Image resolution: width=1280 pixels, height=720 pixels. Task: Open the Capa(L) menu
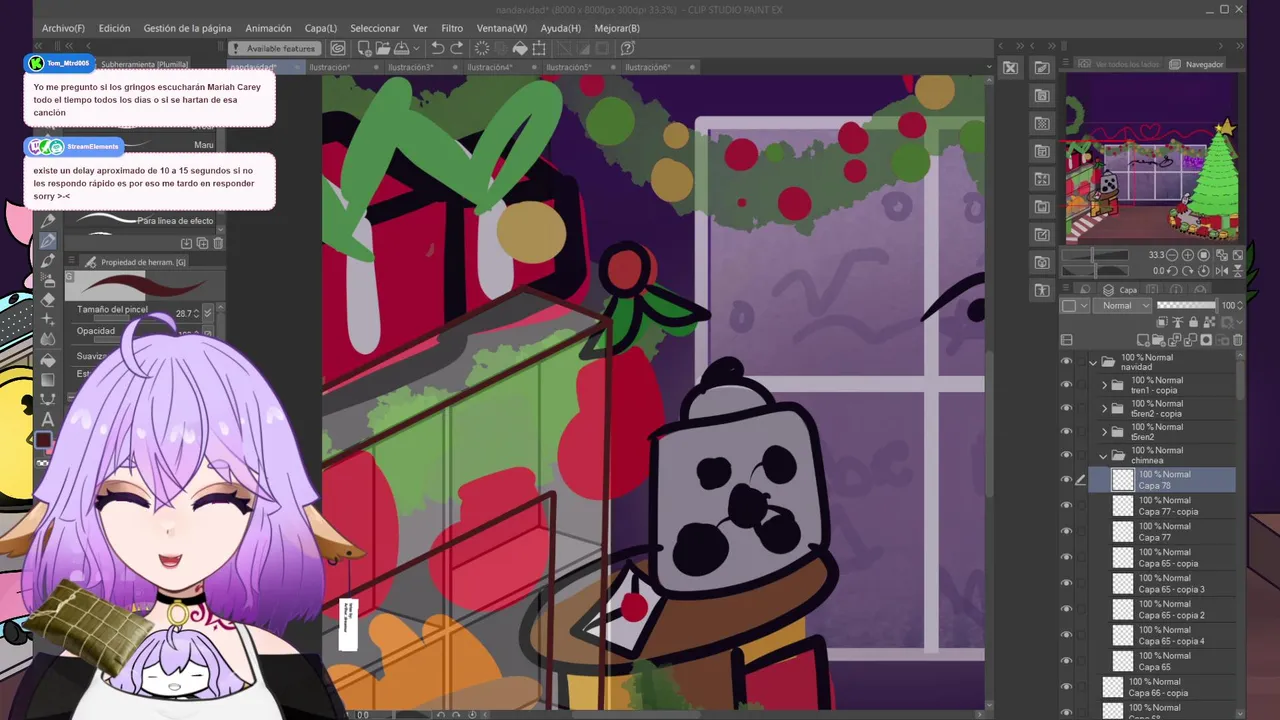321,28
